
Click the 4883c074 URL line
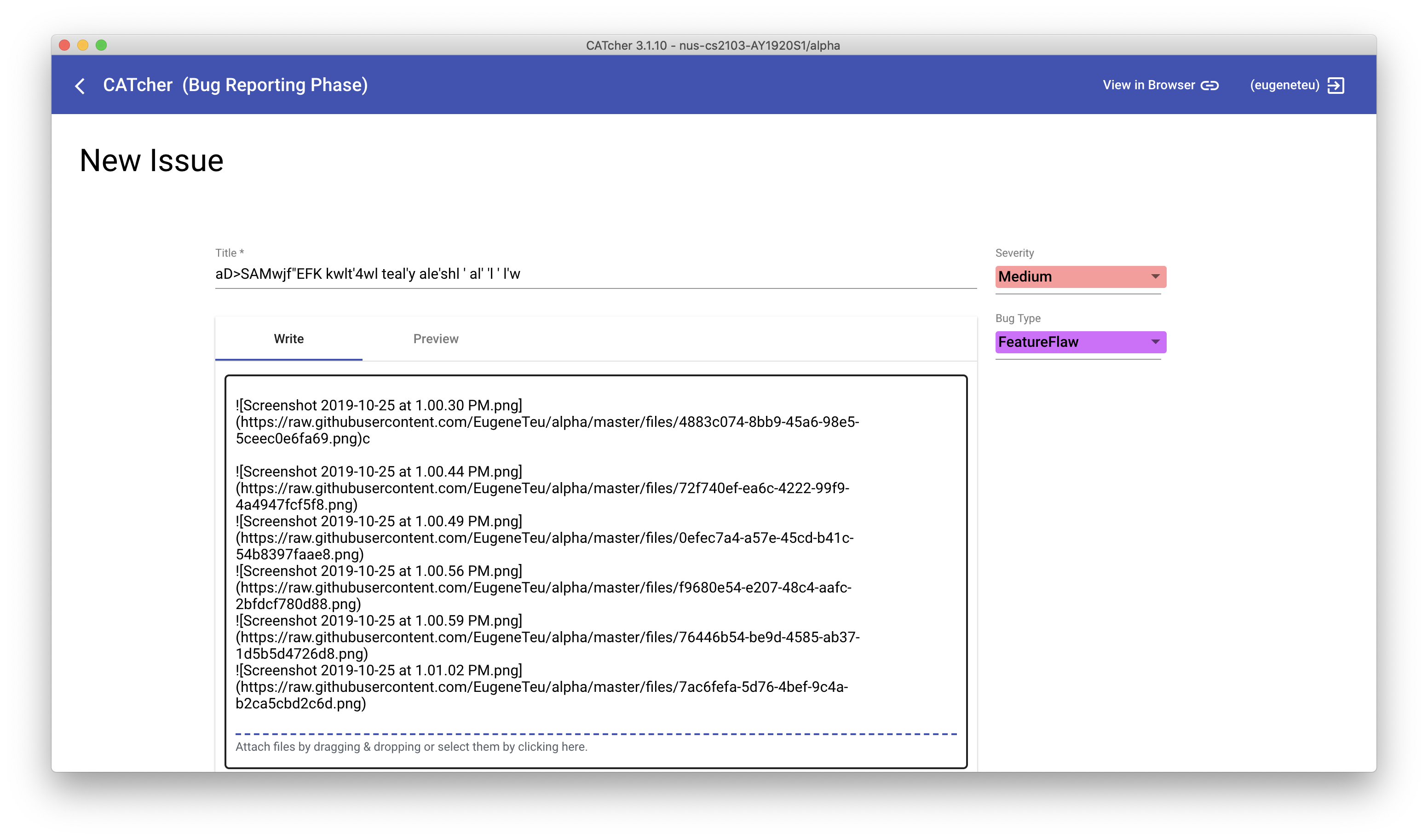pyautogui.click(x=547, y=422)
